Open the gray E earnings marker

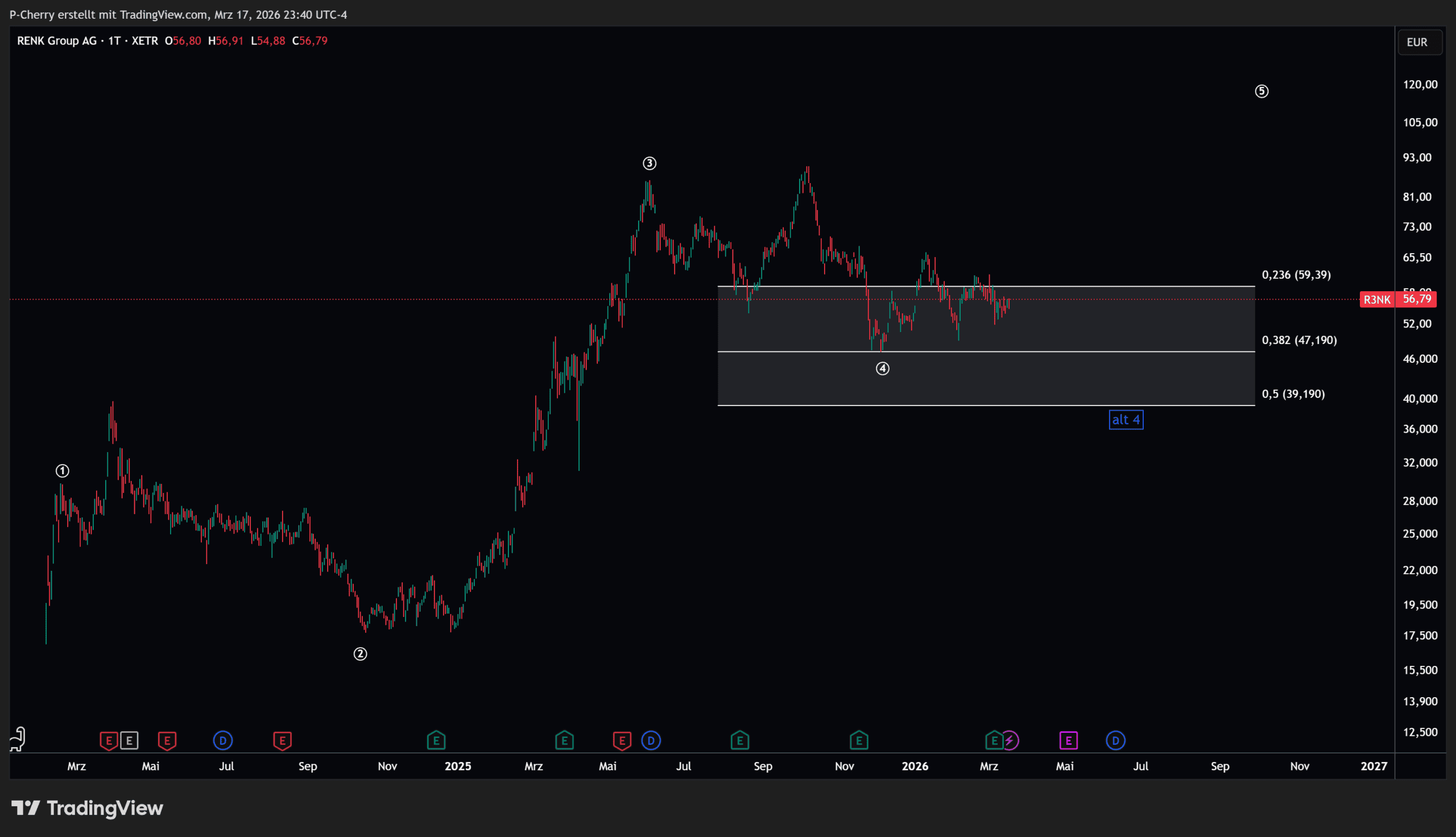(x=129, y=740)
